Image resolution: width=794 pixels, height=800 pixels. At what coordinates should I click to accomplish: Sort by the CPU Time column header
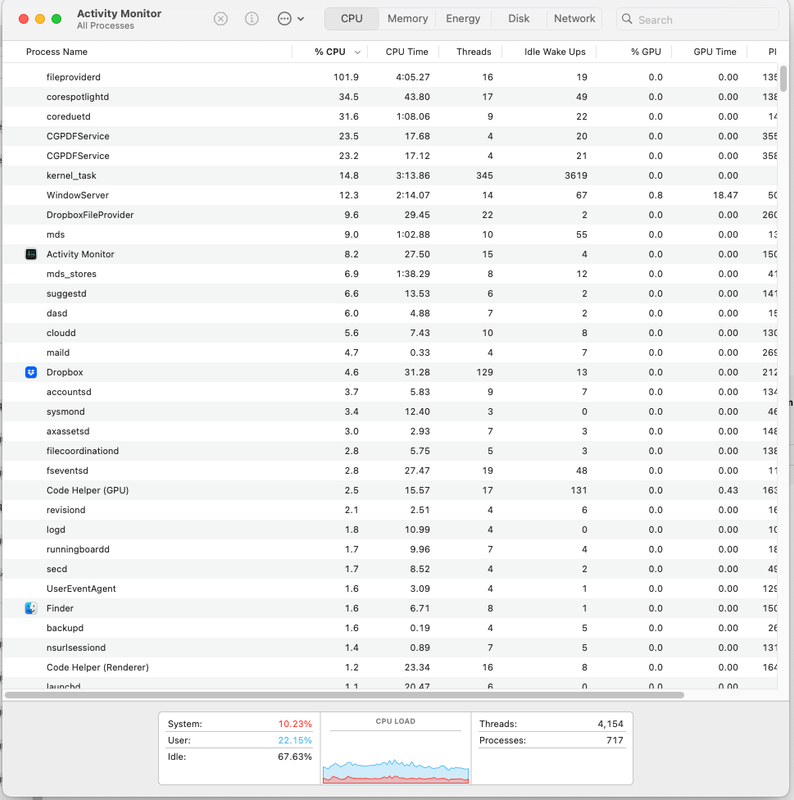pos(407,52)
